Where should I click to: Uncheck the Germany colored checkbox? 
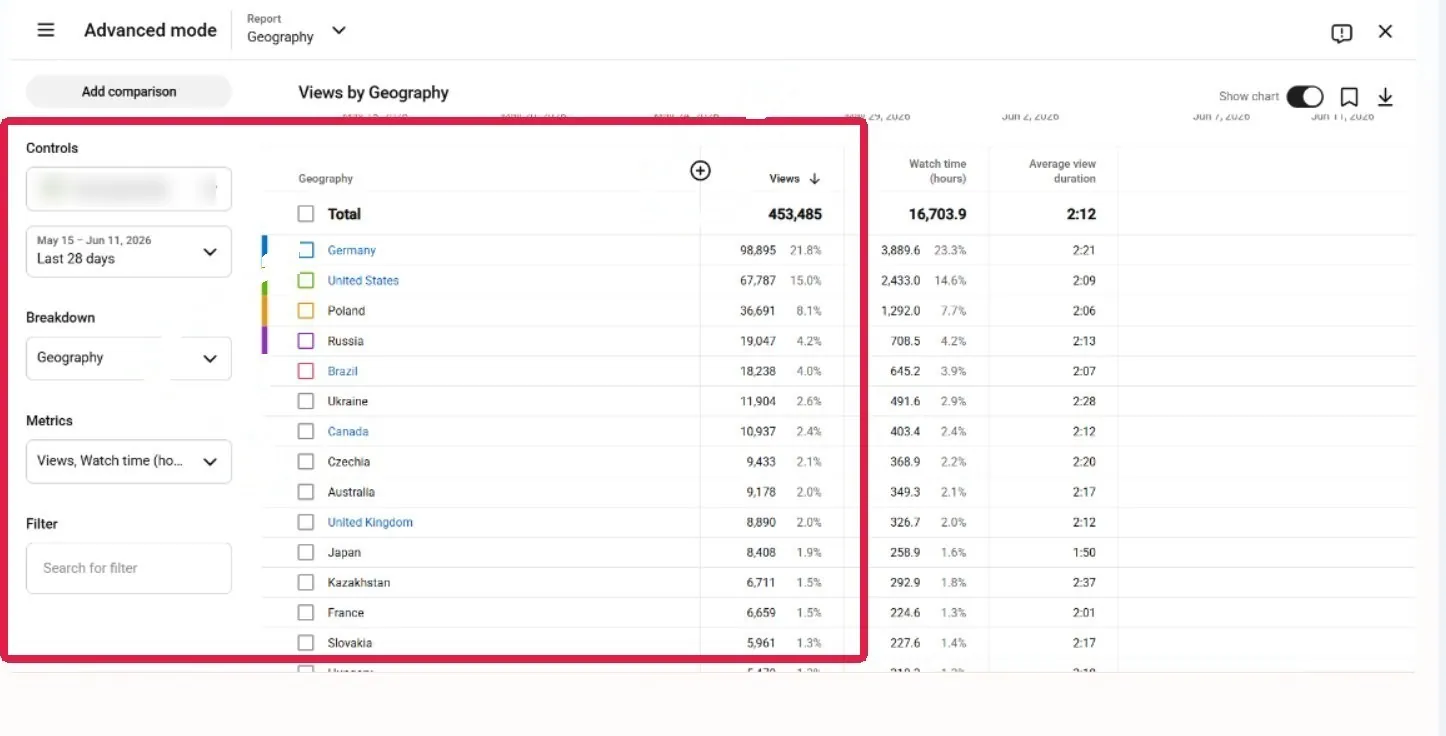(306, 250)
